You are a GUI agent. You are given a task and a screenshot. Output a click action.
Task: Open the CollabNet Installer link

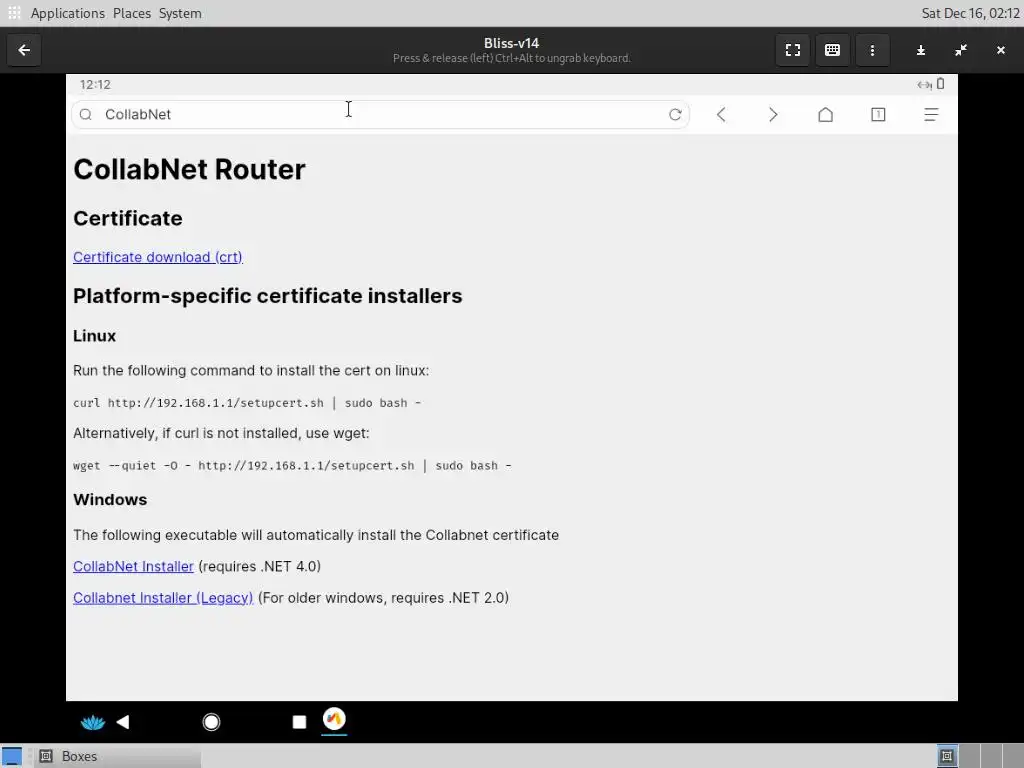[133, 566]
